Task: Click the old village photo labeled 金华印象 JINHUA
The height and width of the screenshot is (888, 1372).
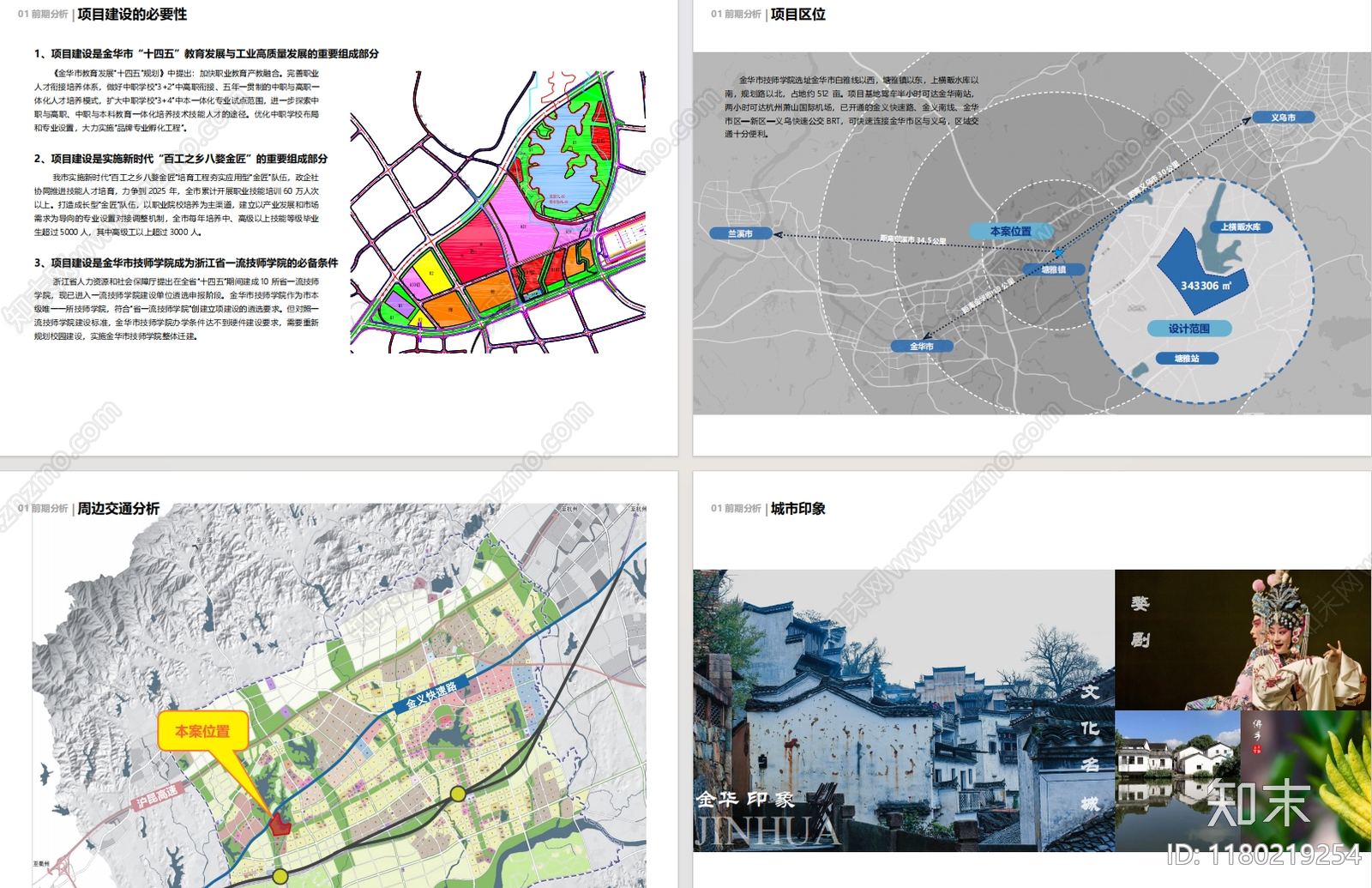Action: click(904, 710)
